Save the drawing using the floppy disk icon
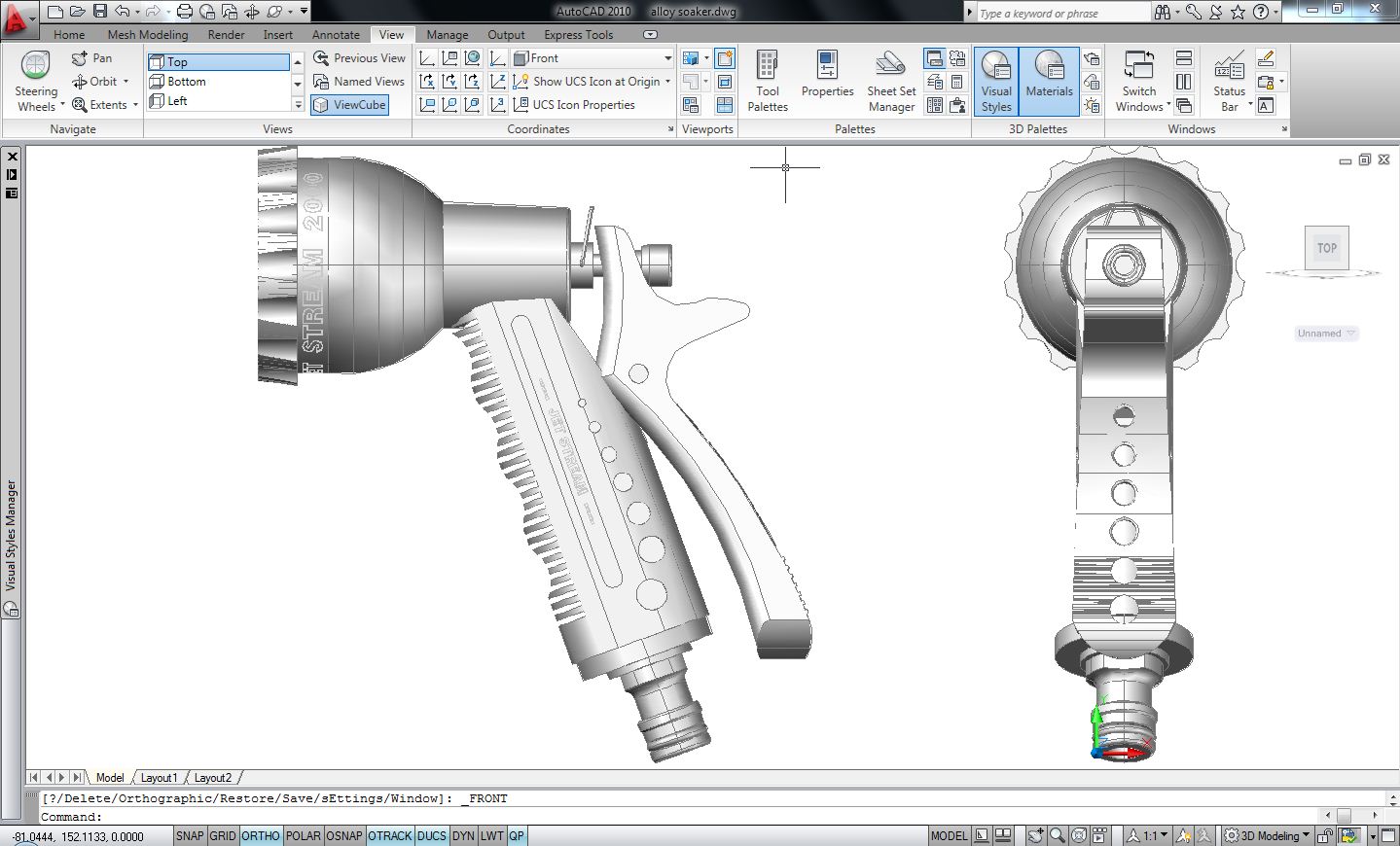The height and width of the screenshot is (846, 1400). [x=100, y=12]
